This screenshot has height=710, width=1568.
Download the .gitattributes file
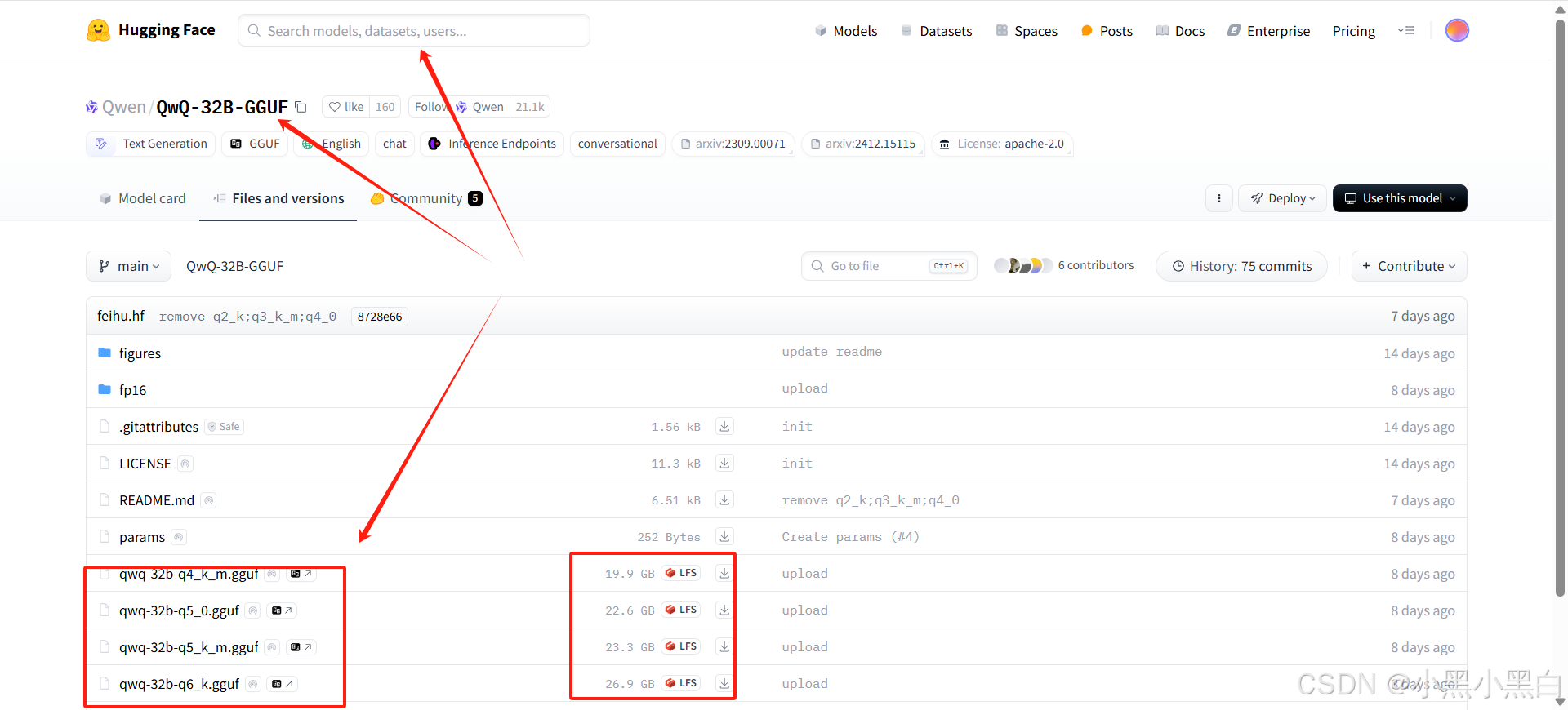(724, 426)
